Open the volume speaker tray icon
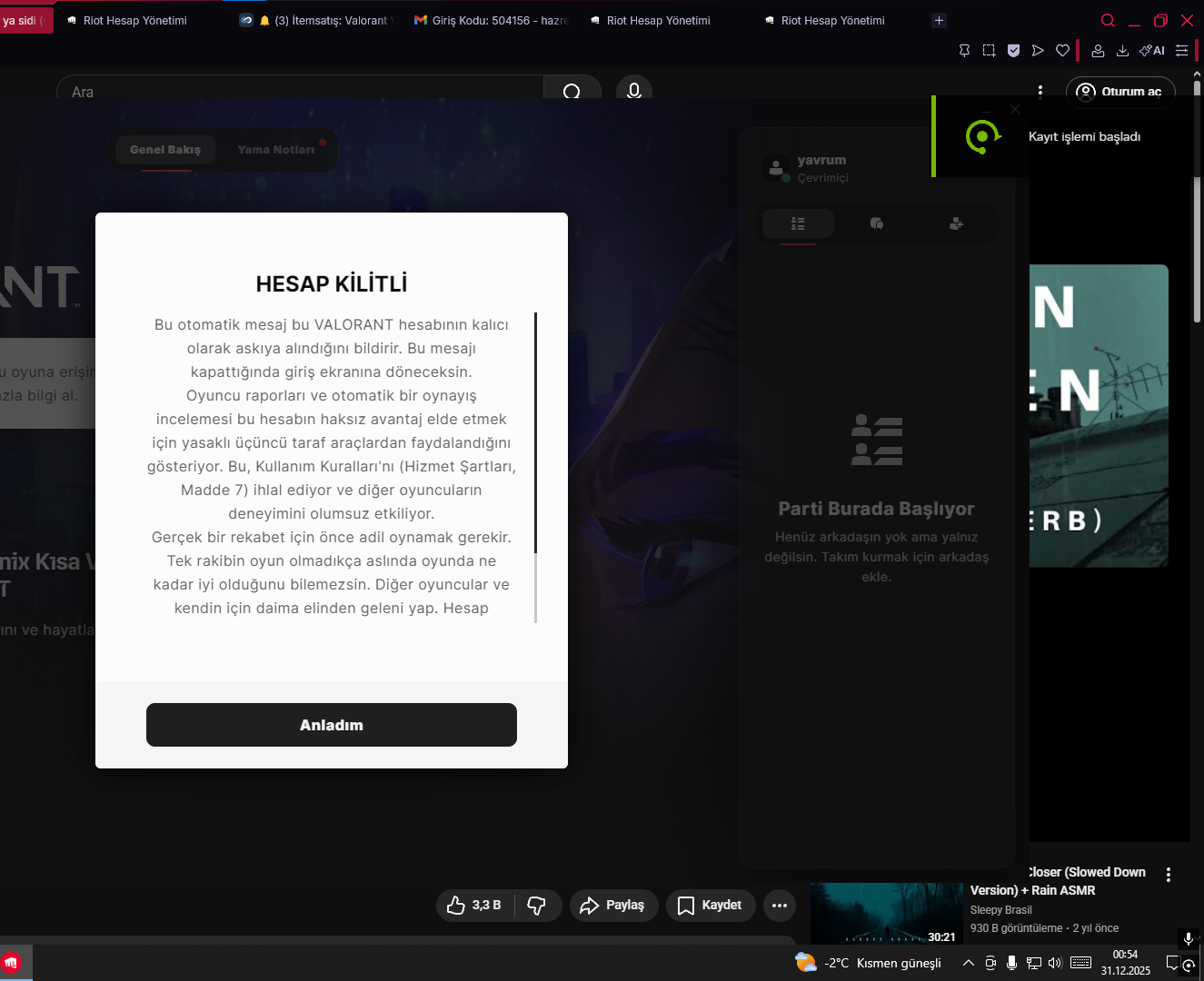Image resolution: width=1204 pixels, height=981 pixels. tap(1055, 963)
